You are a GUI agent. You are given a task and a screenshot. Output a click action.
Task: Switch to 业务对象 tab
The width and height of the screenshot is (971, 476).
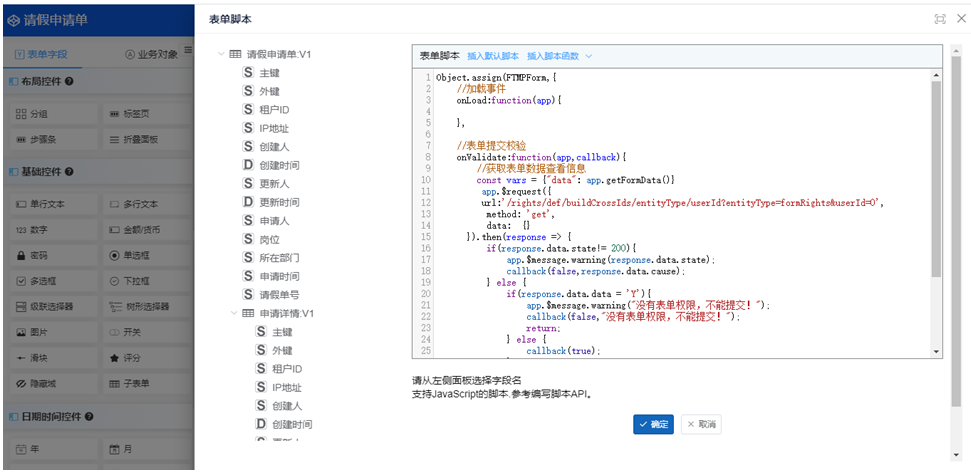pyautogui.click(x=151, y=54)
